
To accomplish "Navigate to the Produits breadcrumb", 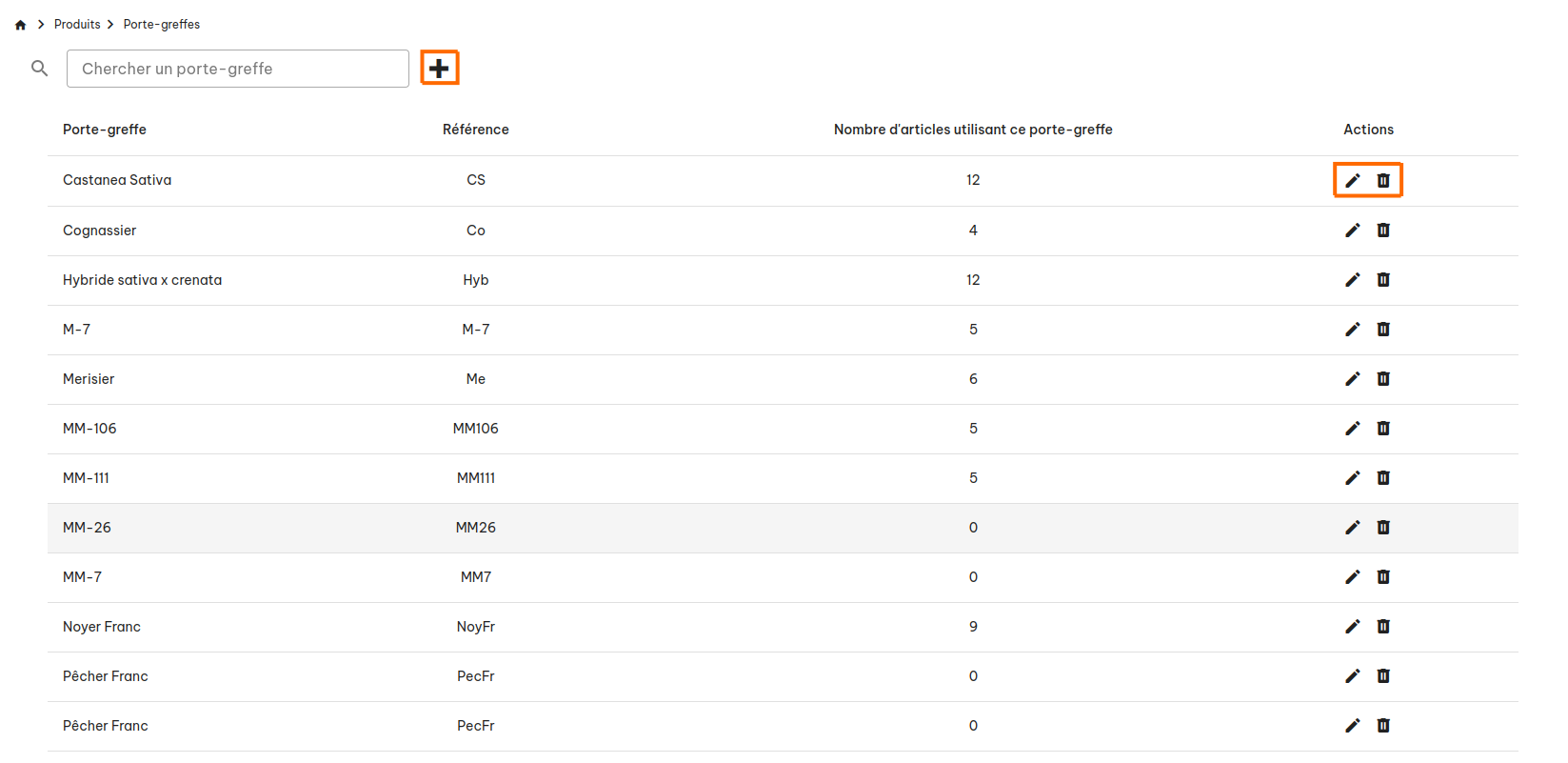I will pos(77,25).
